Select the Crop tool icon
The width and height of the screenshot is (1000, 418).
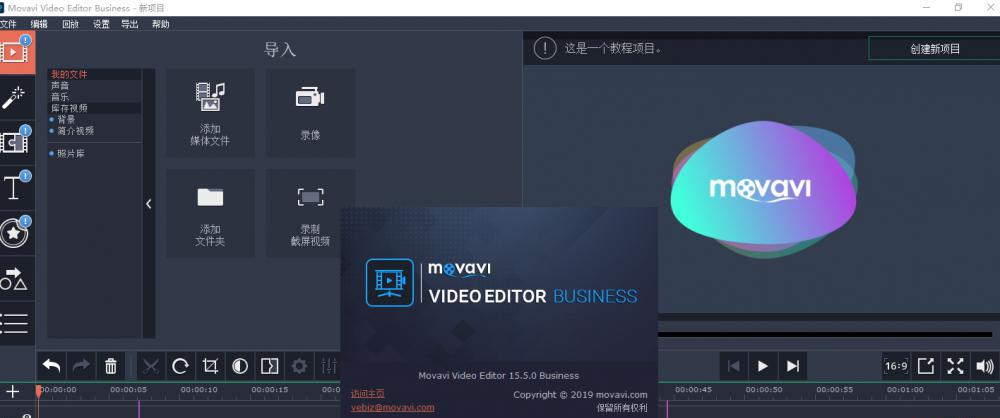210,366
